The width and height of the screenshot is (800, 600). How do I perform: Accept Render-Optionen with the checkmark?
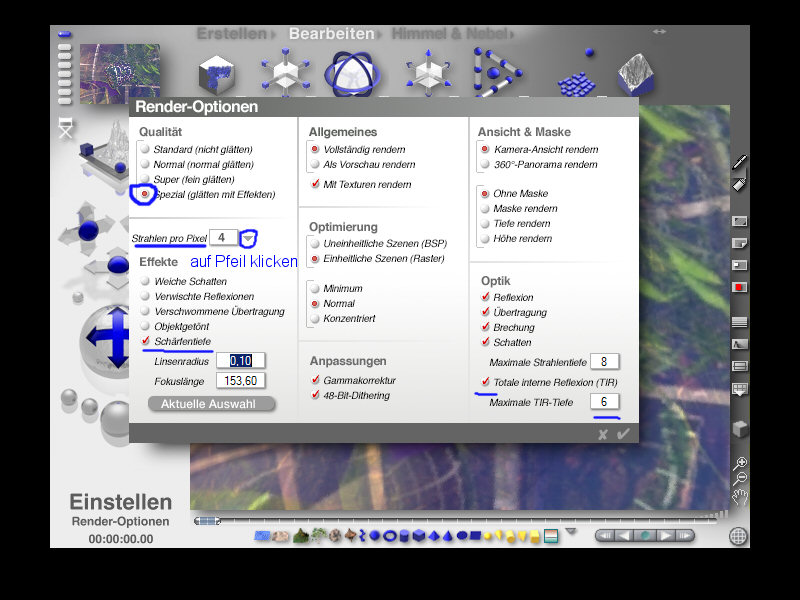tap(623, 434)
